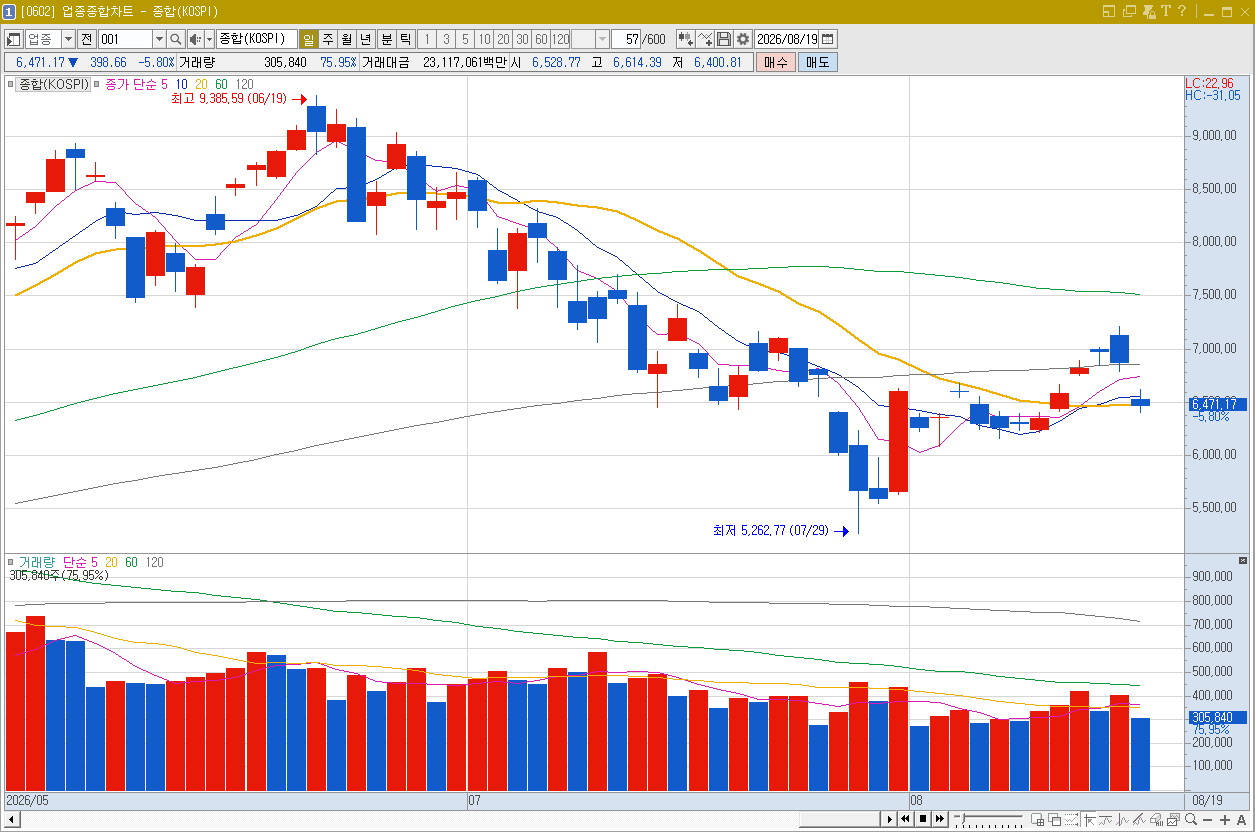Open the calendar picker icon next to date
The height and width of the screenshot is (832, 1255).
tap(828, 39)
